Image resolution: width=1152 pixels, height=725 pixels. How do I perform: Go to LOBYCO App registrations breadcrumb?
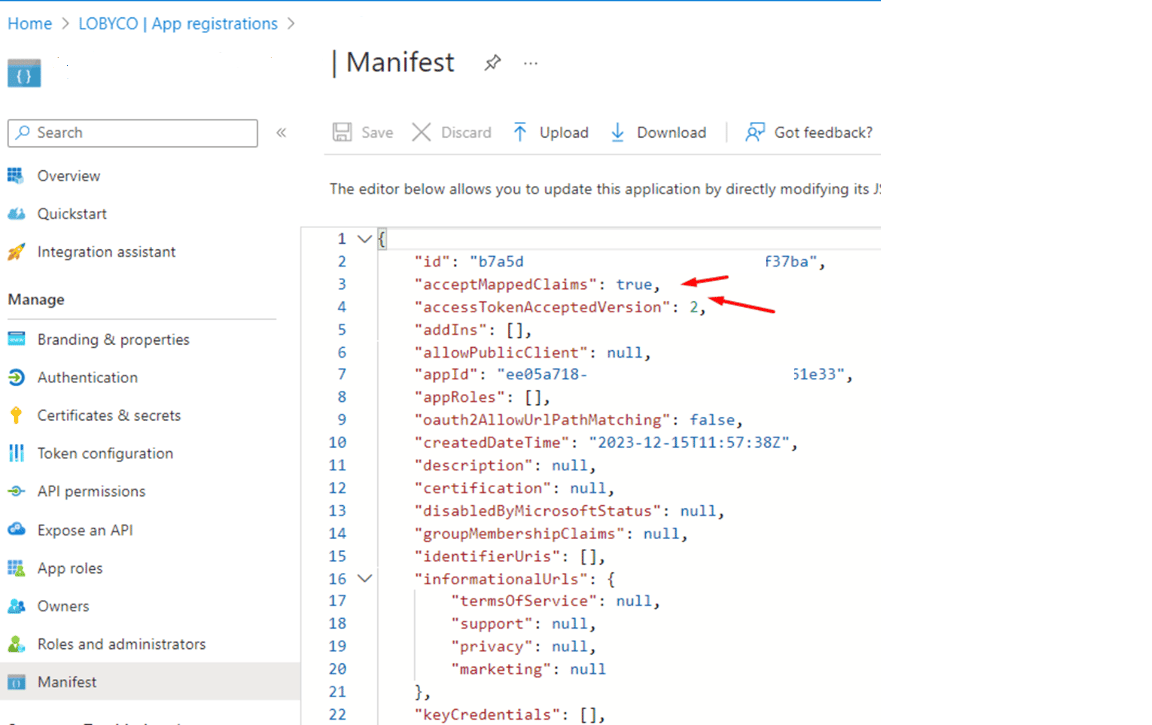[178, 24]
